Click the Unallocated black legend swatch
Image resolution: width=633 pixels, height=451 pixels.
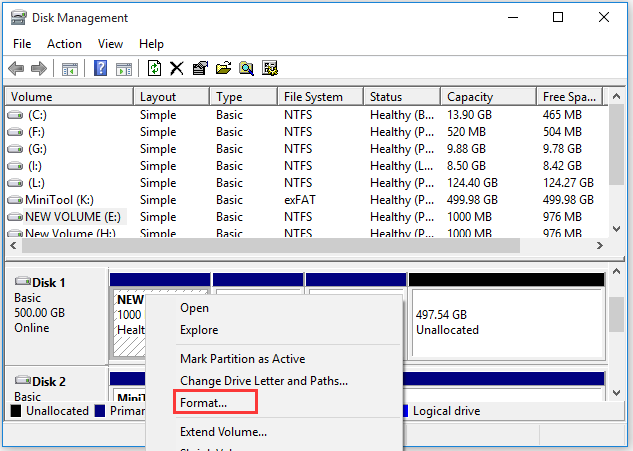click(15, 411)
